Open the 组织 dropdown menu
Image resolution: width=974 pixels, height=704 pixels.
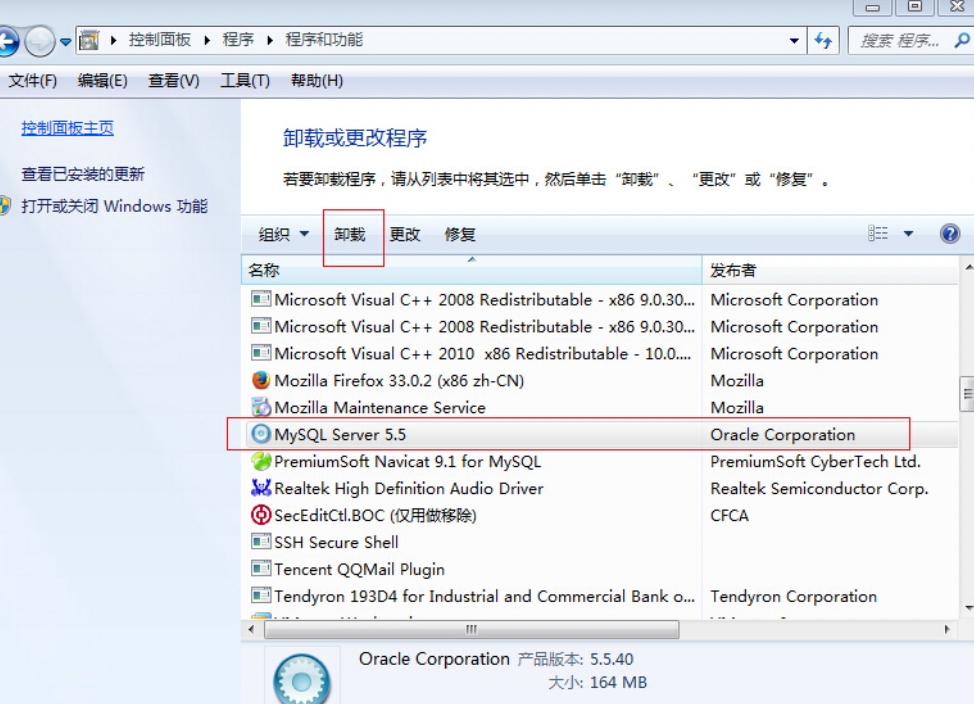pyautogui.click(x=283, y=234)
